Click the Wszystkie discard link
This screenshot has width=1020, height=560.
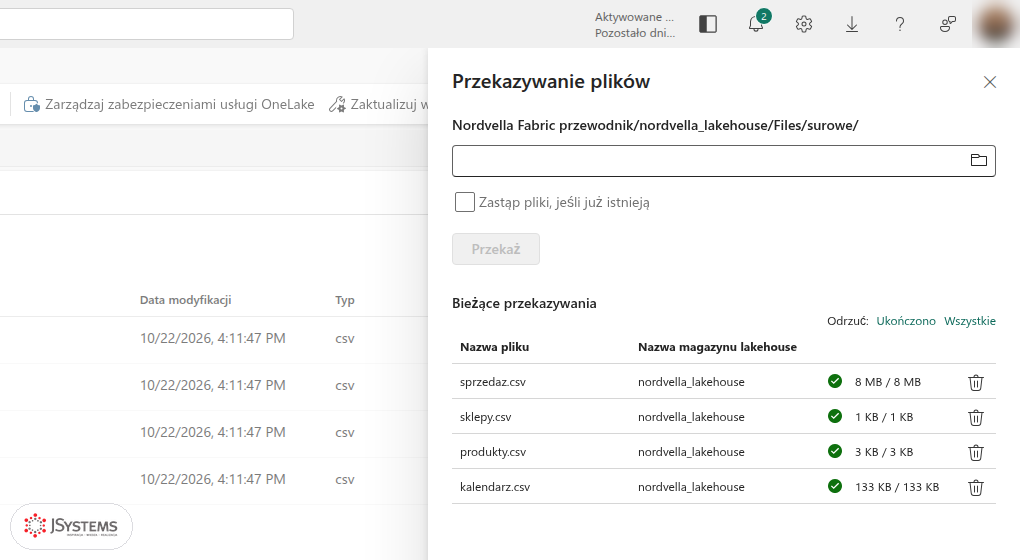coord(970,321)
